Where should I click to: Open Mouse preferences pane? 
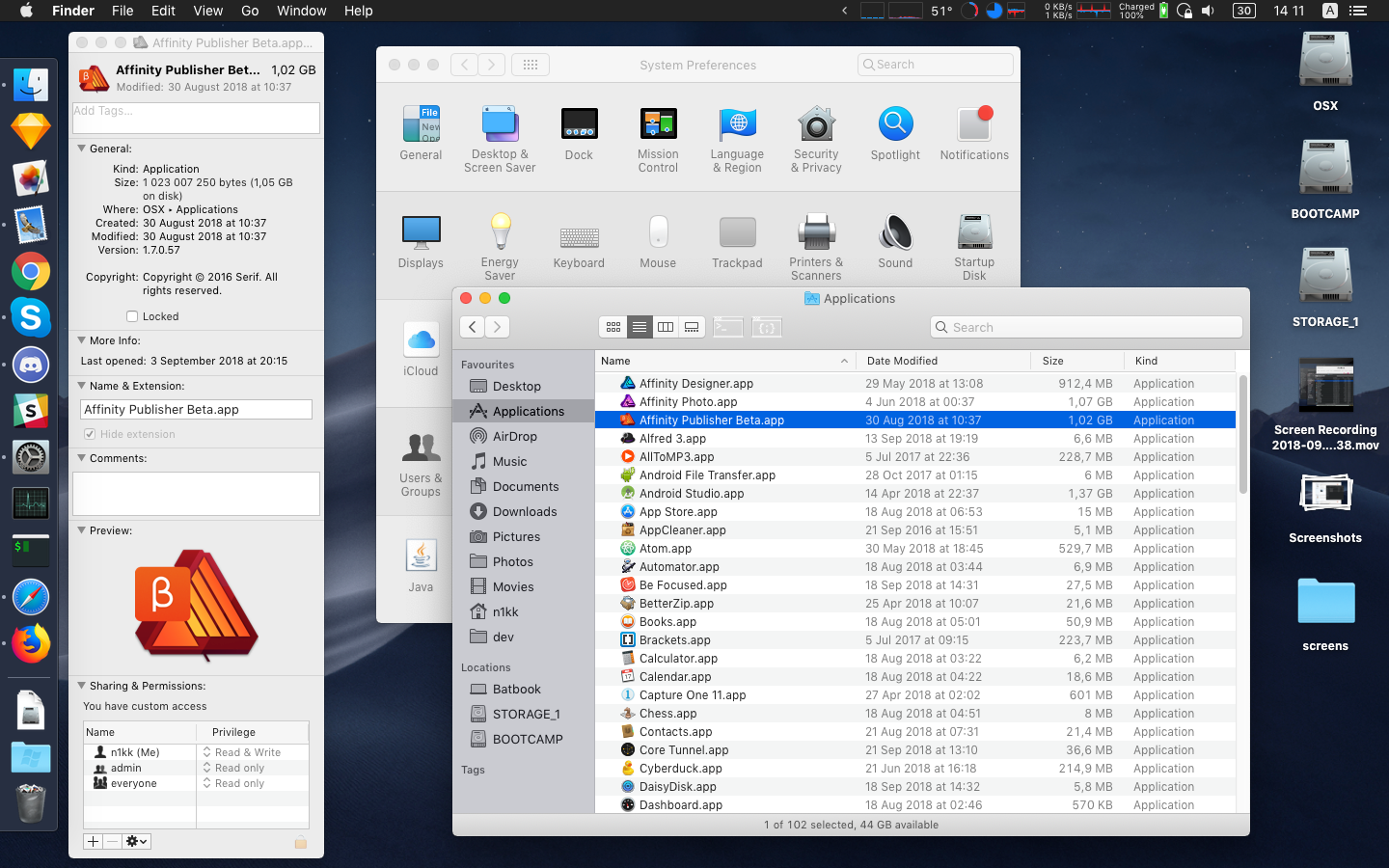(658, 241)
